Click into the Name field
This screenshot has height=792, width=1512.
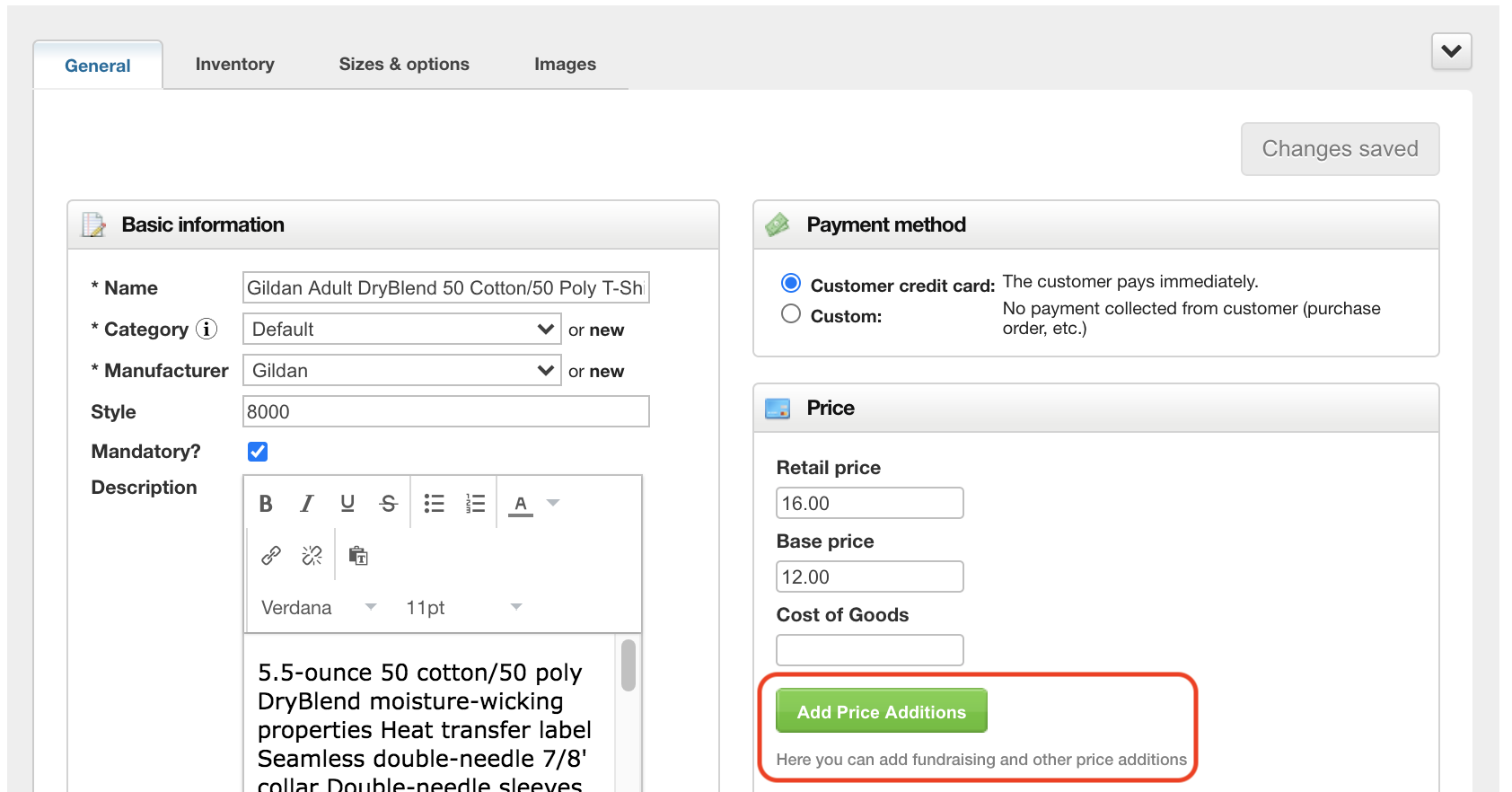point(446,287)
